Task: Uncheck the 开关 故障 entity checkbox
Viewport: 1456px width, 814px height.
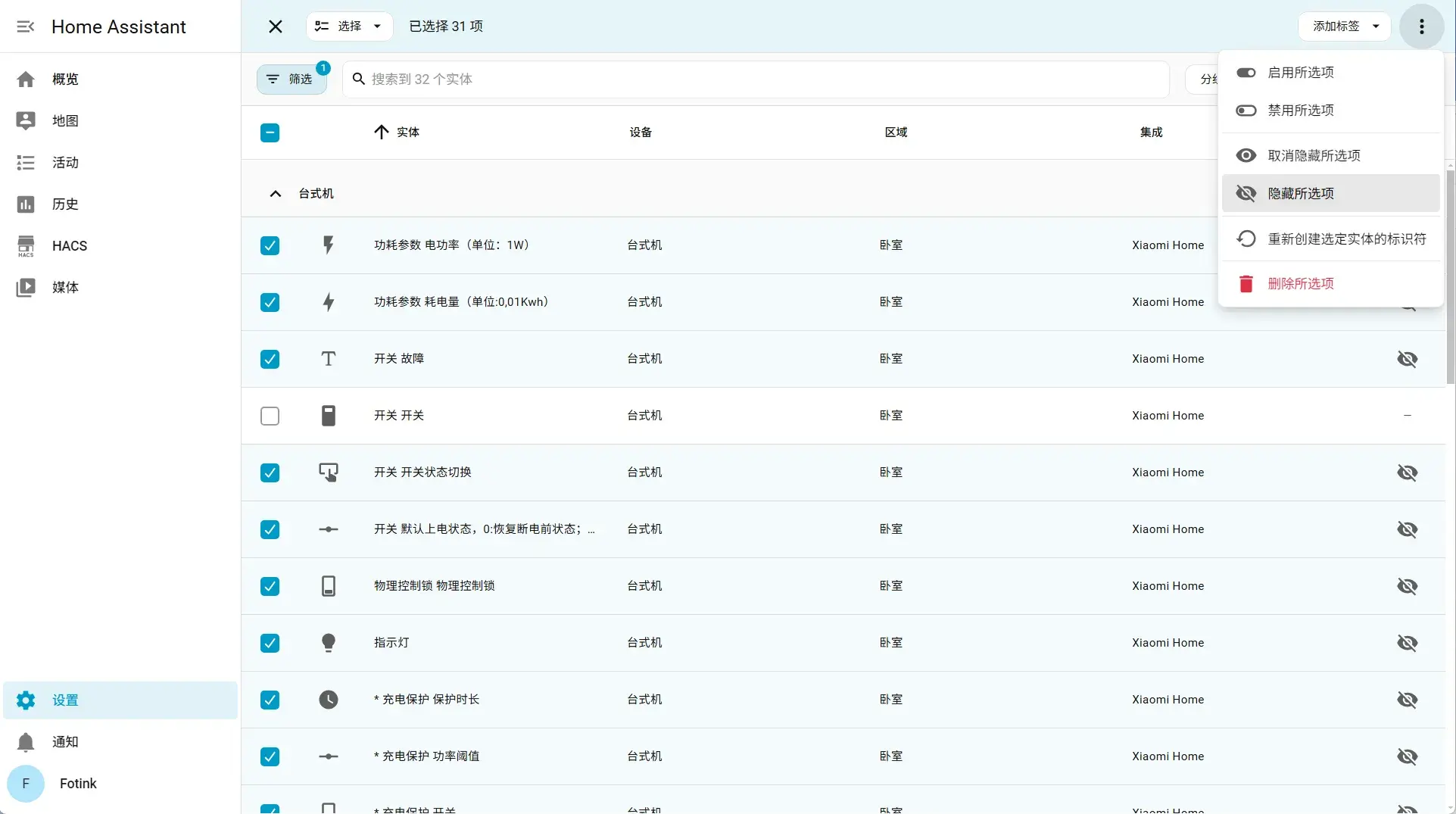Action: pyautogui.click(x=270, y=359)
